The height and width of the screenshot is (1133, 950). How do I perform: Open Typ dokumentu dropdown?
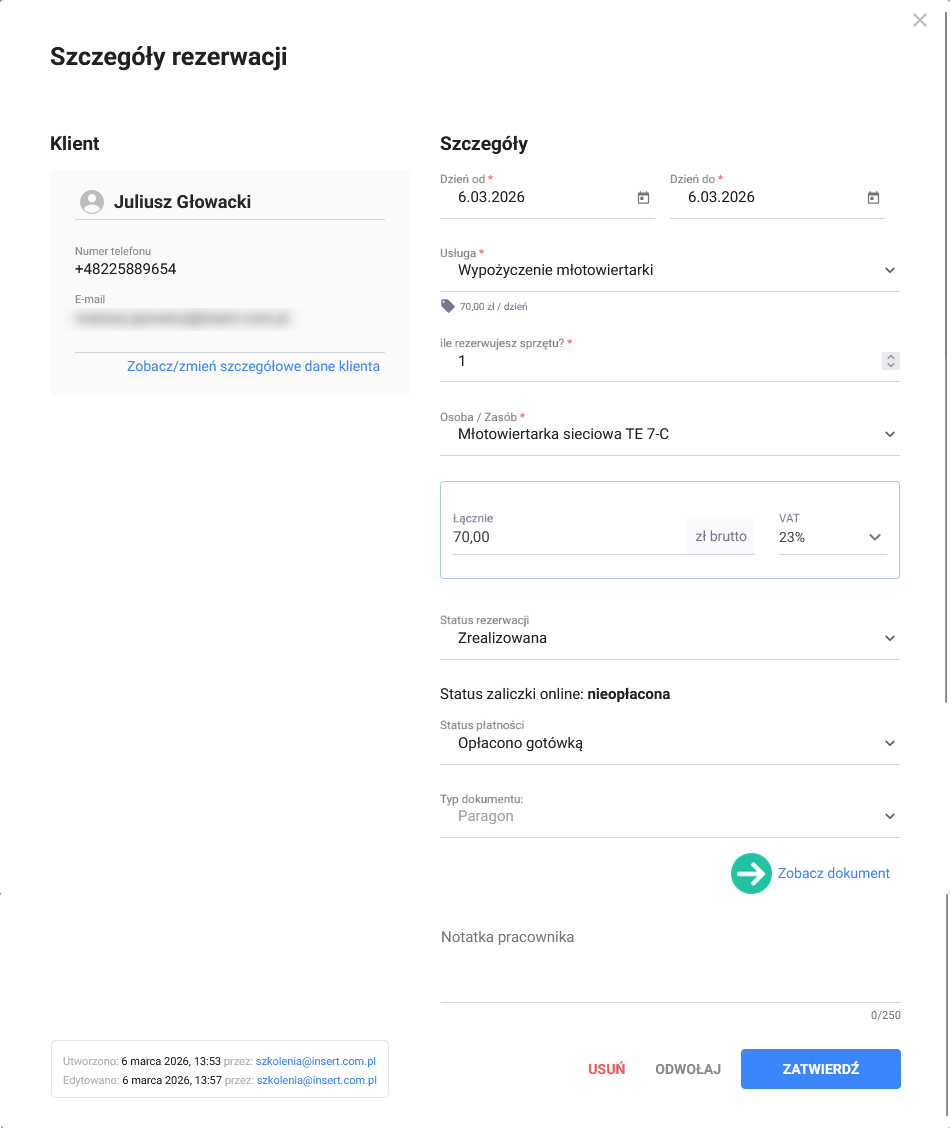(x=890, y=816)
